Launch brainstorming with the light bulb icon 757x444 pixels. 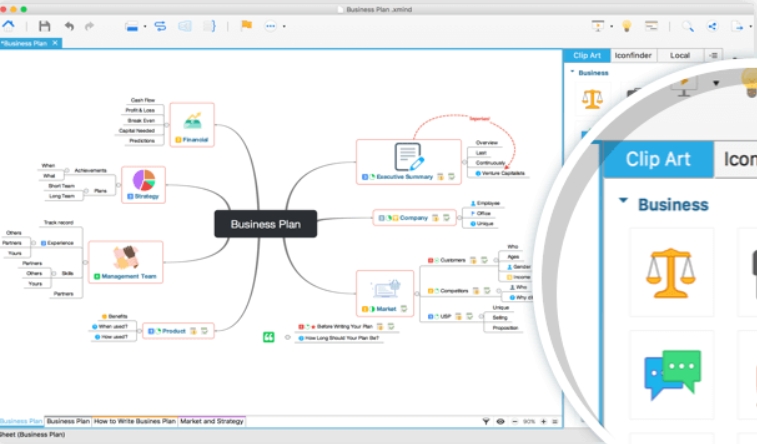(x=627, y=26)
